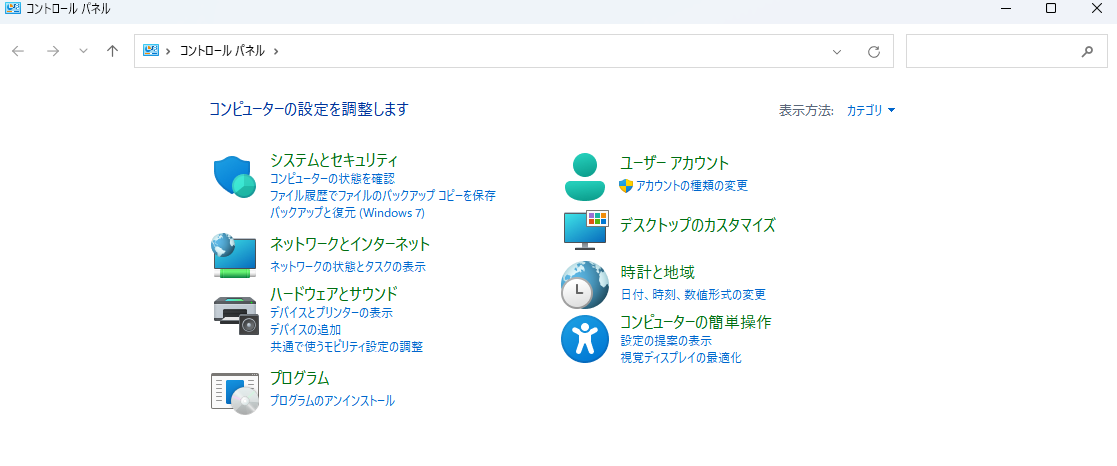Image resolution: width=1117 pixels, height=466 pixels.
Task: Click アカウントの種類の変更 link
Action: pos(692,186)
